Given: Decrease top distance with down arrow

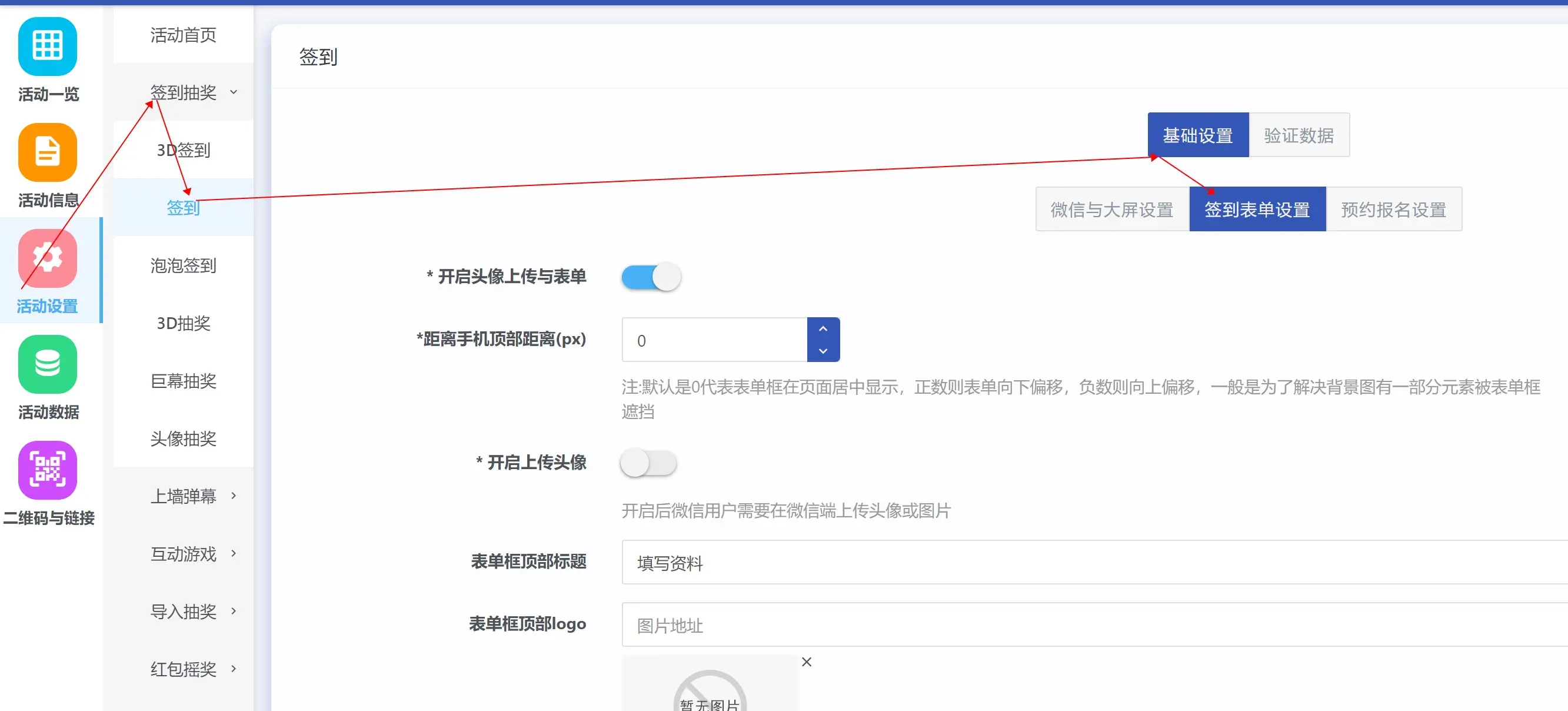Looking at the screenshot, I should click(x=823, y=351).
